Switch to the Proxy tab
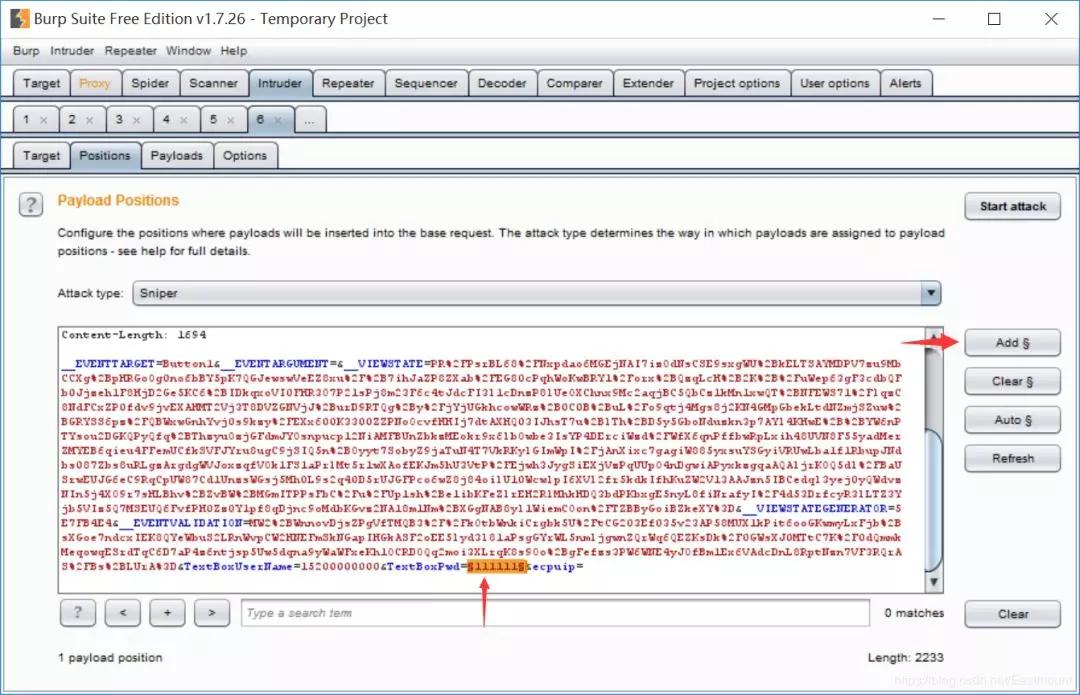 pyautogui.click(x=94, y=83)
